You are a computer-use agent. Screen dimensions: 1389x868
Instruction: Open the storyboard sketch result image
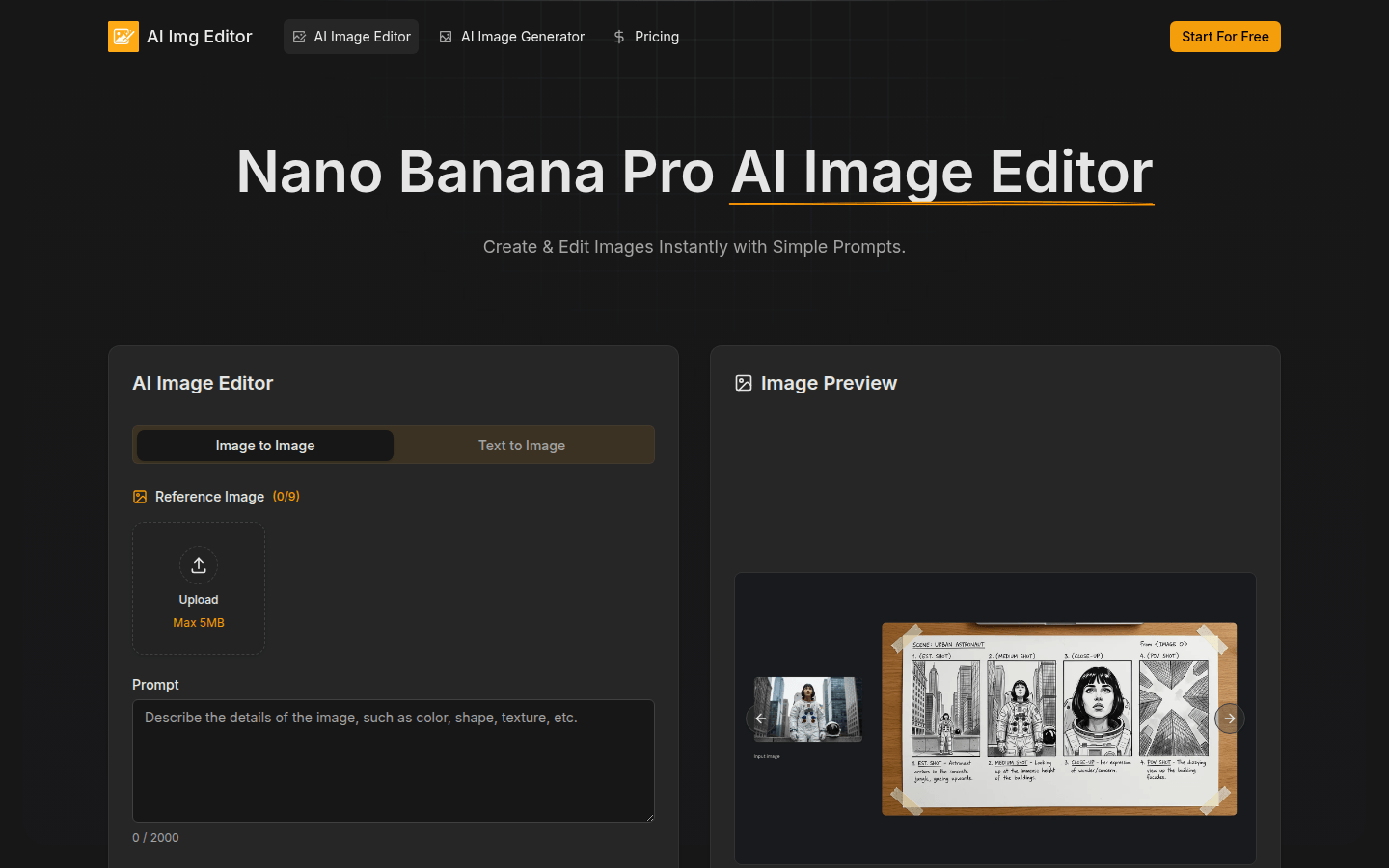[1059, 719]
